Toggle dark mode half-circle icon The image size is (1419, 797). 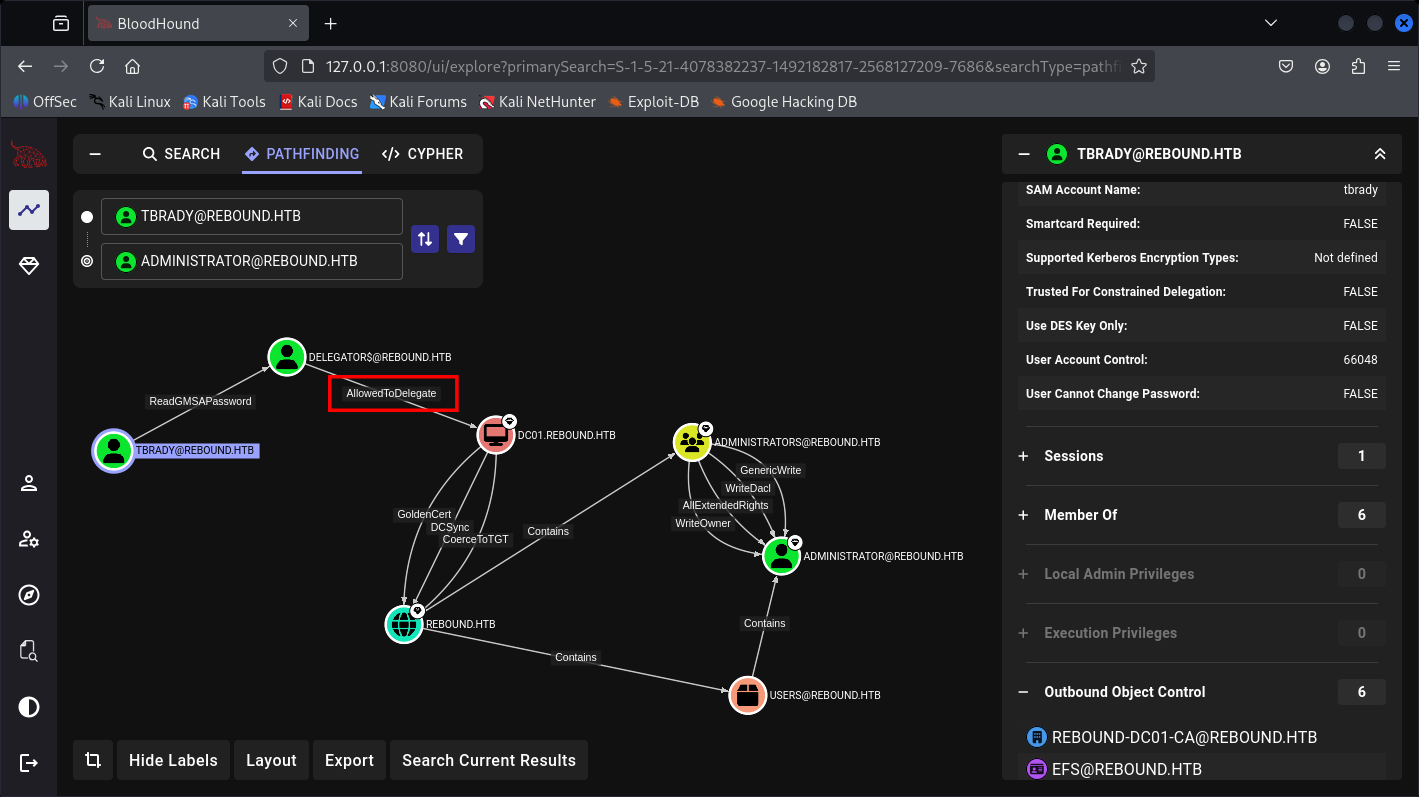click(29, 707)
